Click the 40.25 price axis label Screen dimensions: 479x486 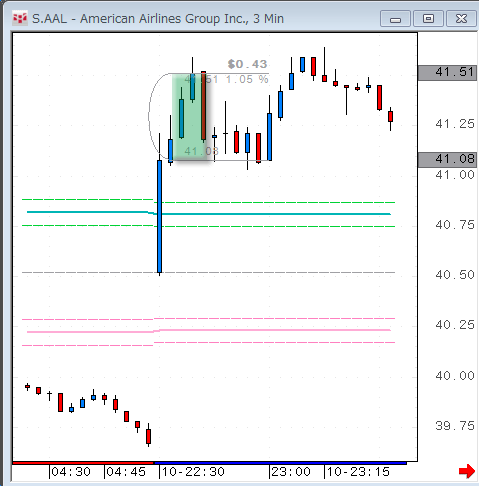(455, 325)
